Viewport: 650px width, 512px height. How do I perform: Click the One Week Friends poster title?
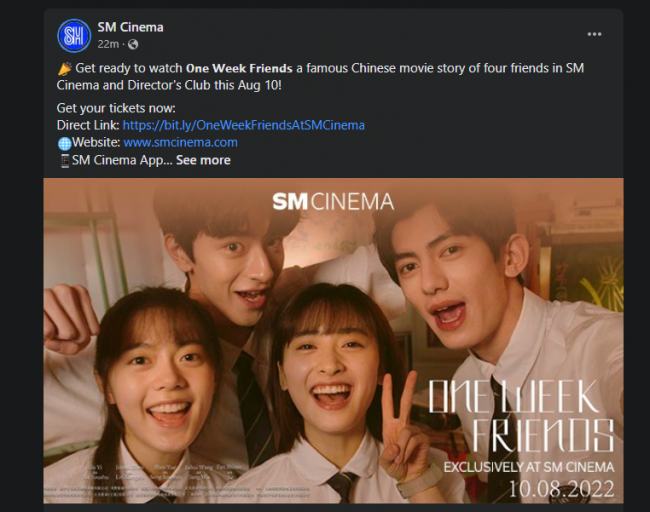521,416
